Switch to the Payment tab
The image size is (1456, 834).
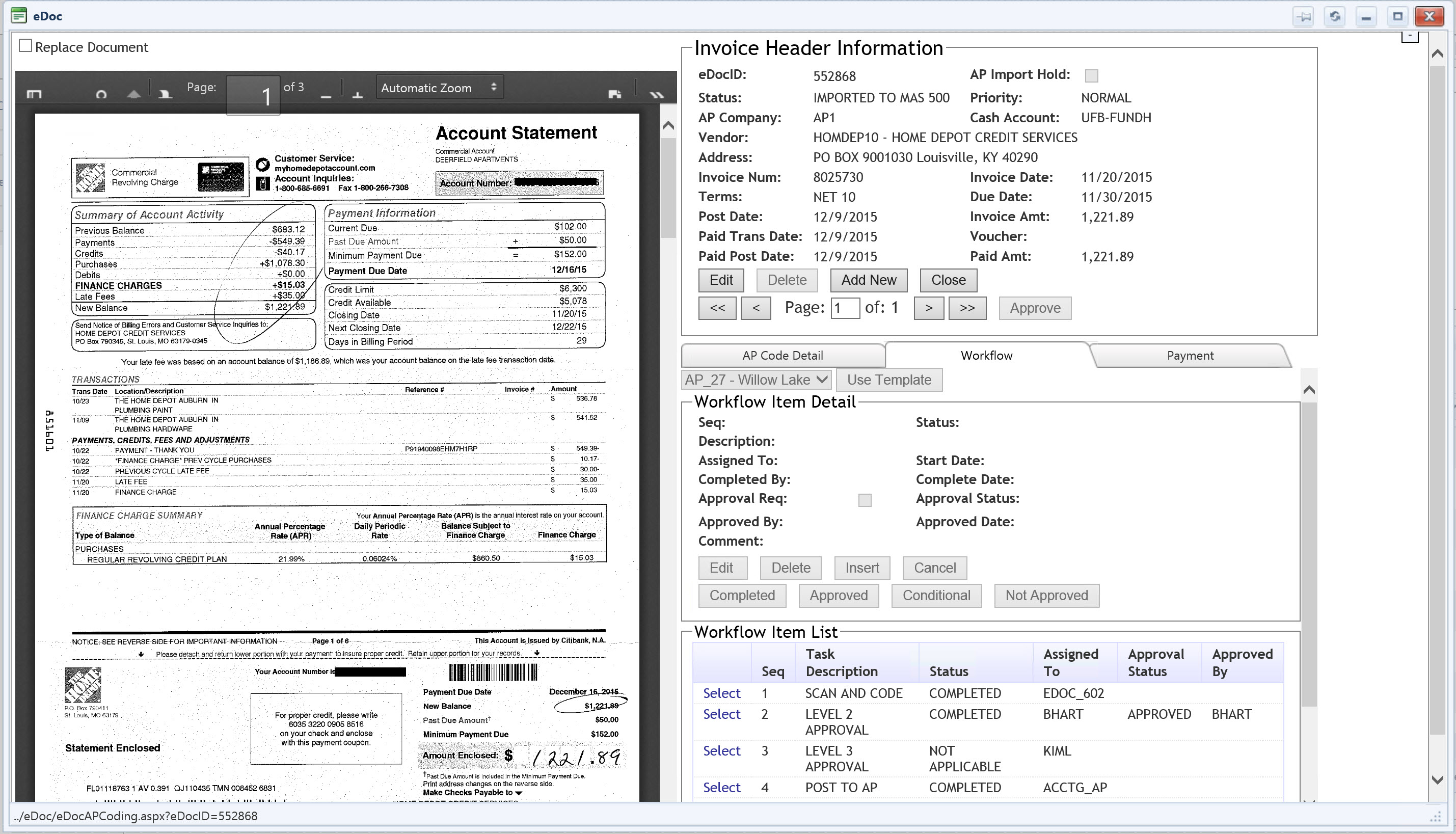click(x=1190, y=356)
